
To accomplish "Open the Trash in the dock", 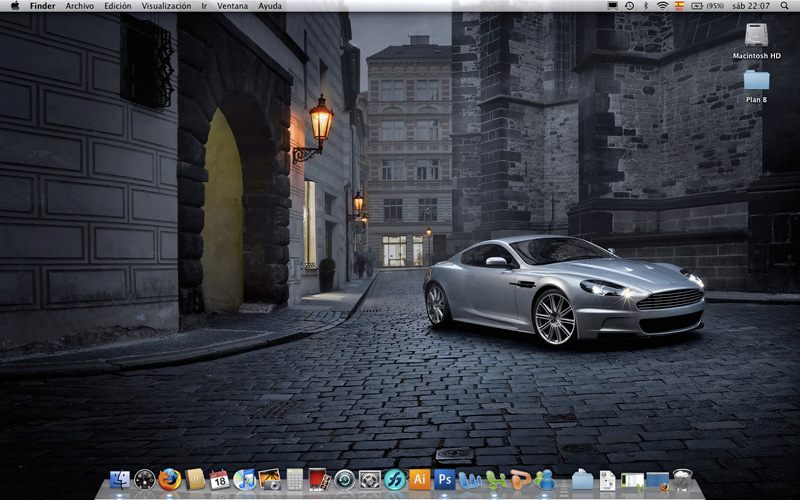I will pyautogui.click(x=682, y=480).
